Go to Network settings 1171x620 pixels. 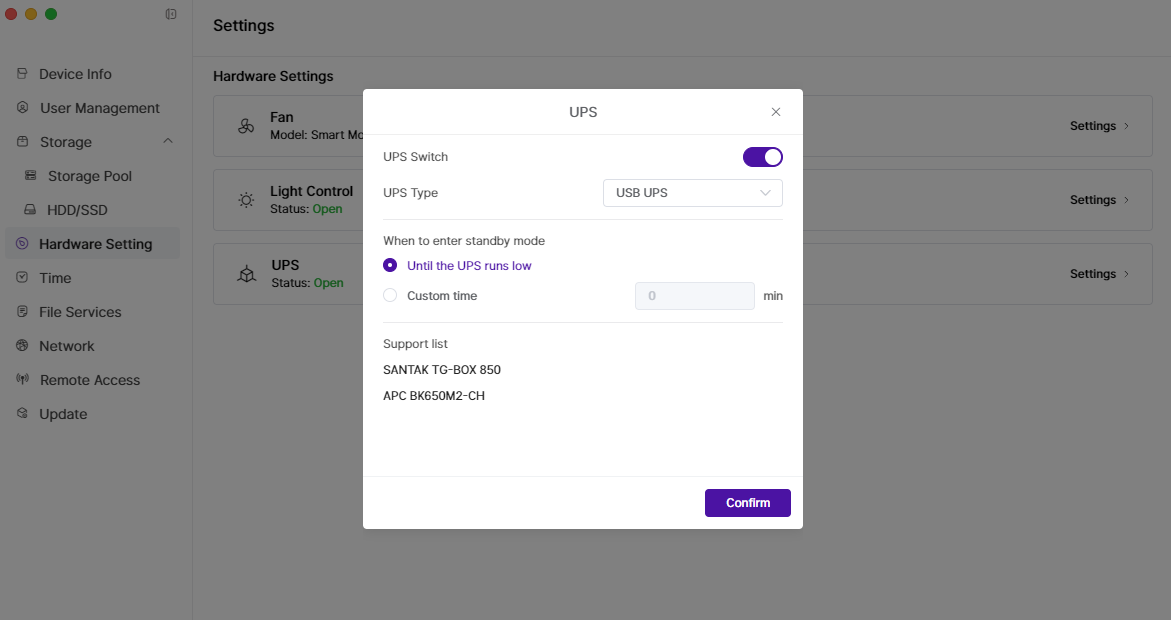[x=66, y=346]
